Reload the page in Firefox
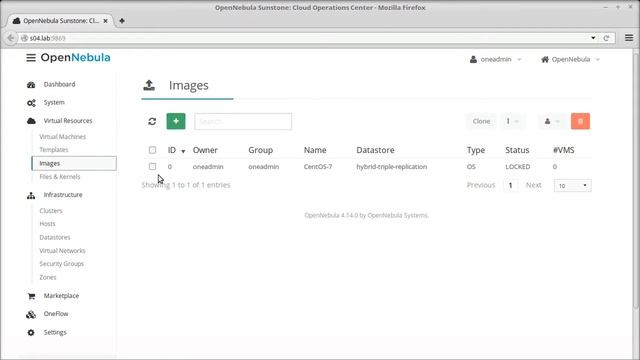The height and width of the screenshot is (360, 640). pos(606,38)
